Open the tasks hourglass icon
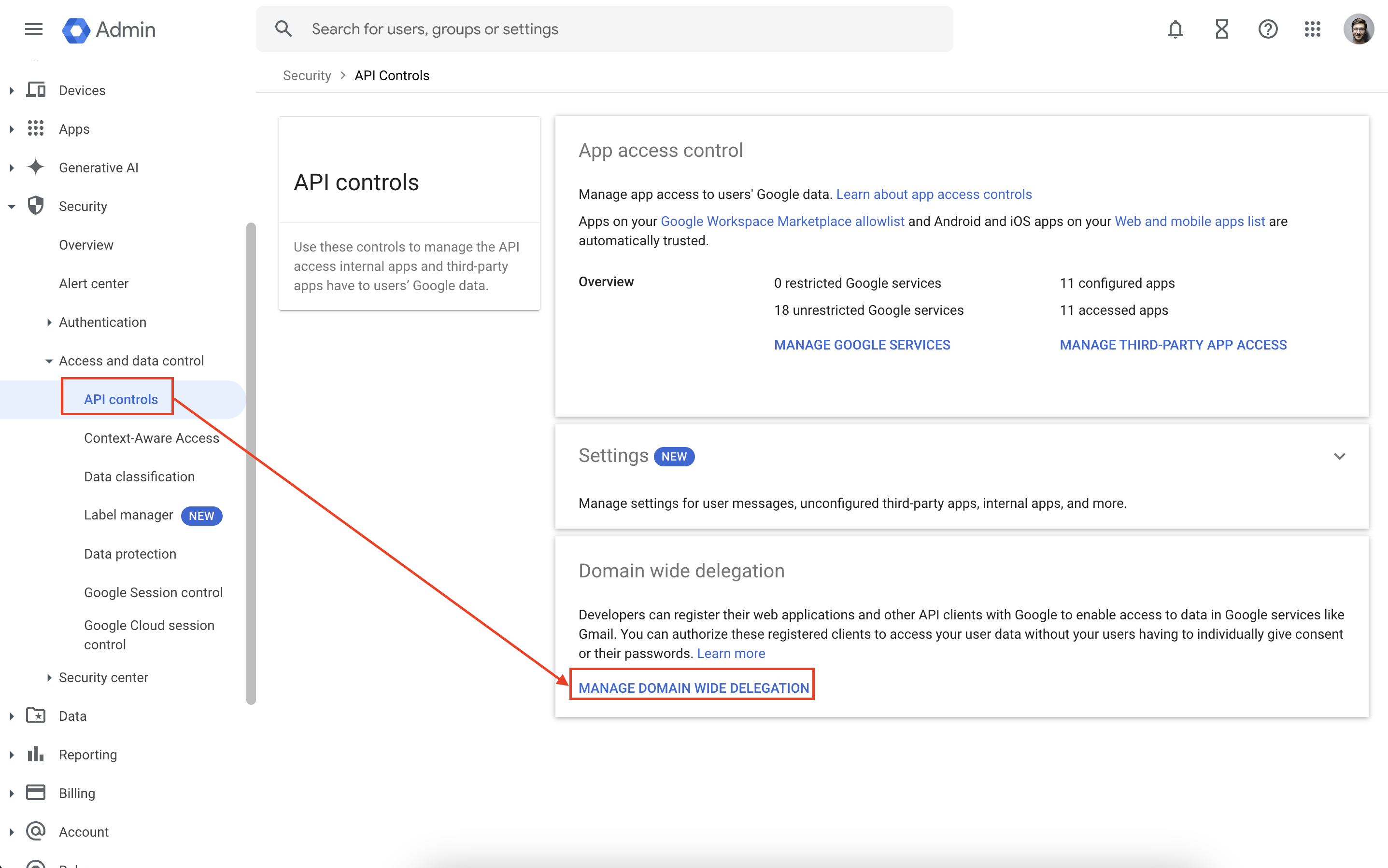 [x=1221, y=28]
